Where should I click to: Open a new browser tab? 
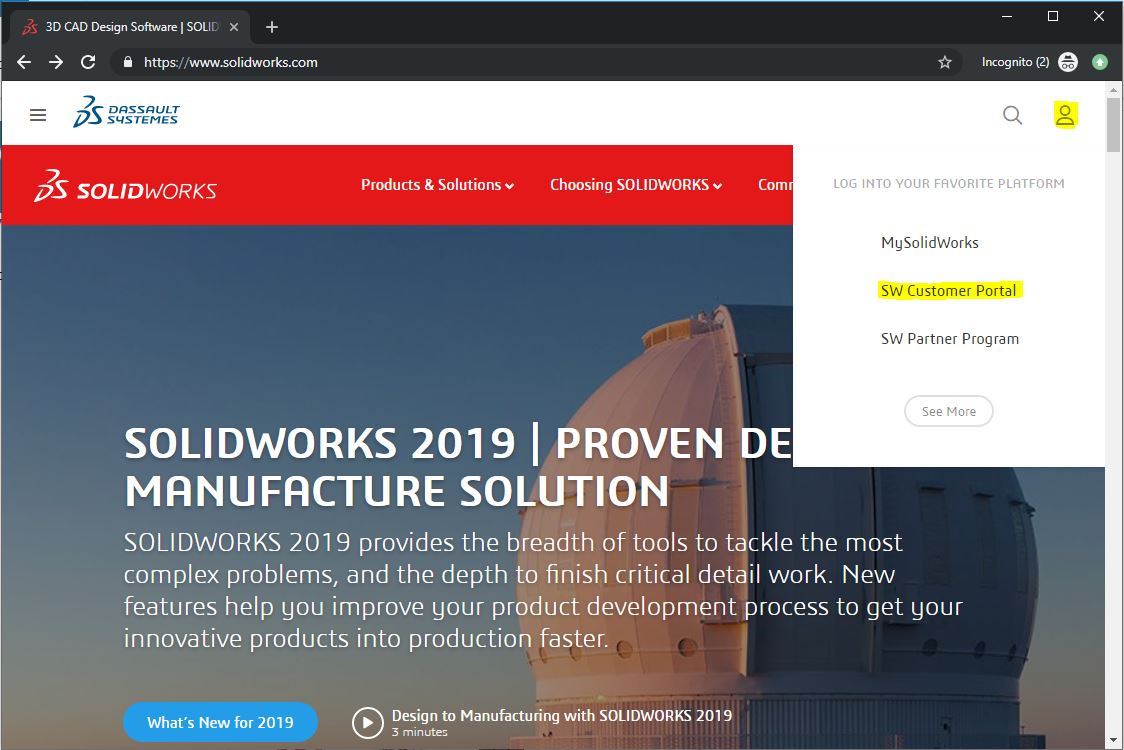272,27
